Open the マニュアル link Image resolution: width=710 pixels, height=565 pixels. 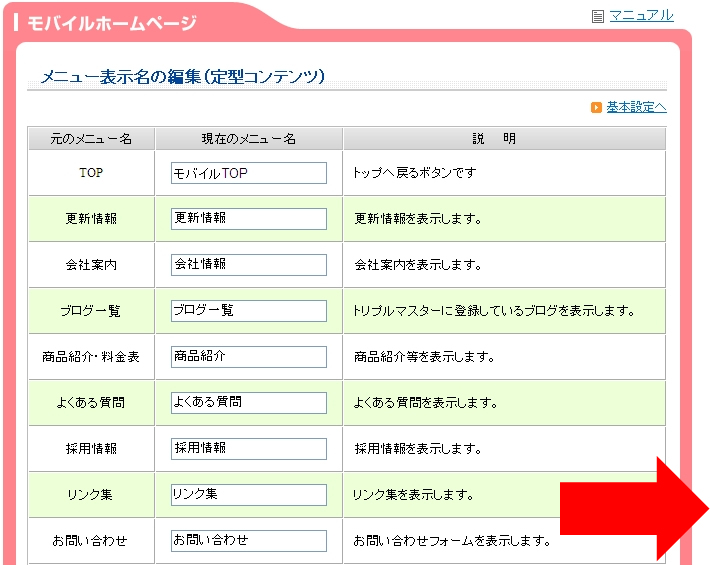tap(641, 16)
